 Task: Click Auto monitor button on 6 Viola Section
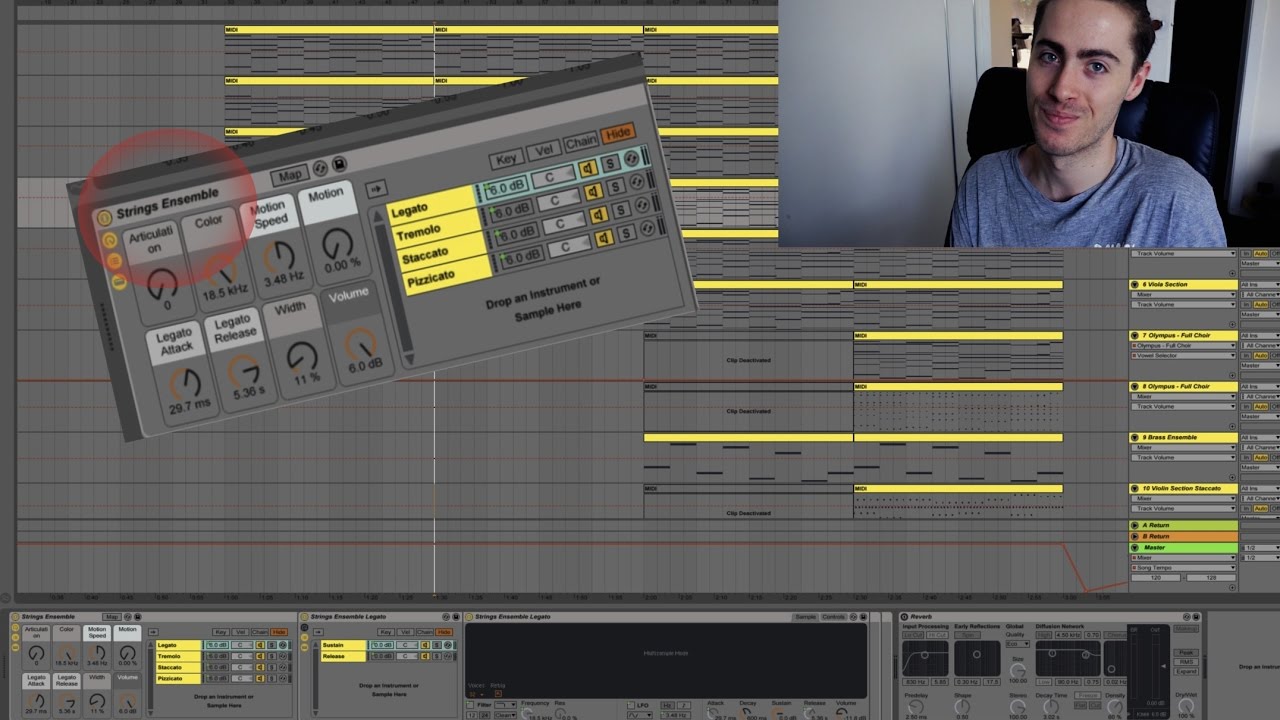pos(1260,304)
